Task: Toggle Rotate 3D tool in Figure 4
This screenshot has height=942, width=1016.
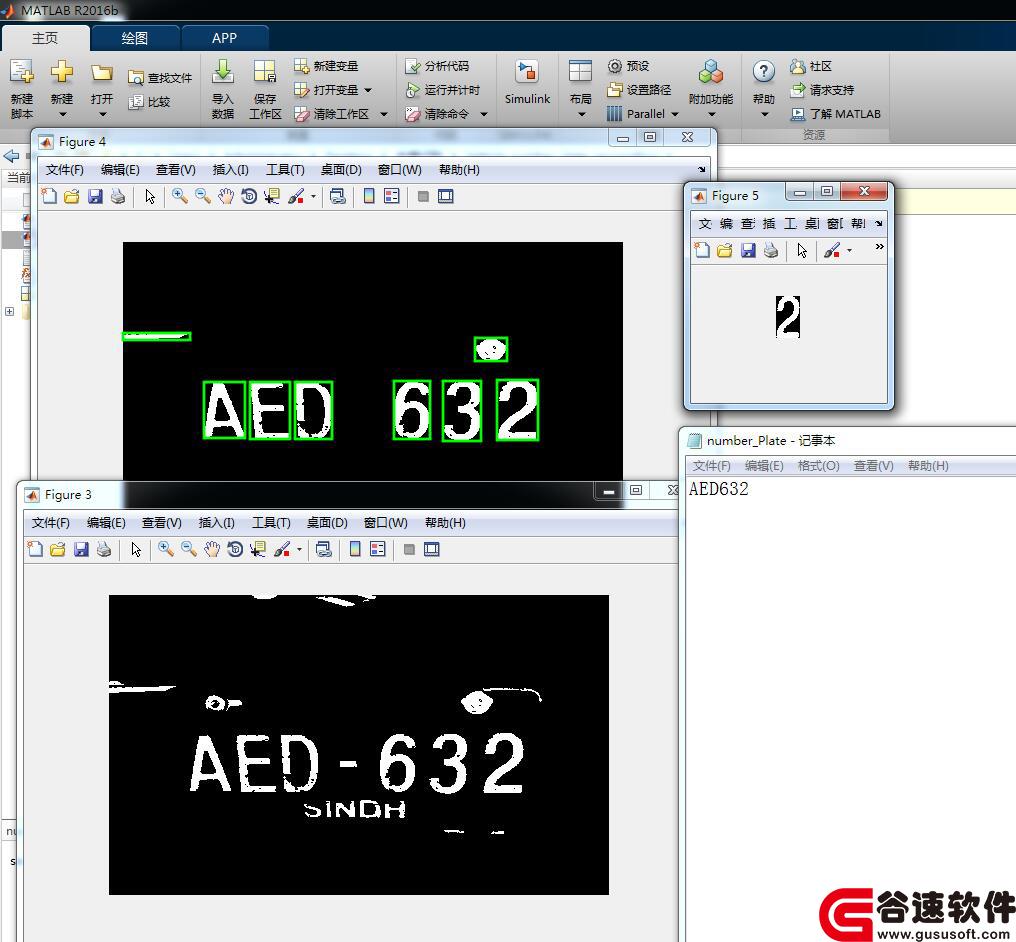Action: pyautogui.click(x=249, y=196)
